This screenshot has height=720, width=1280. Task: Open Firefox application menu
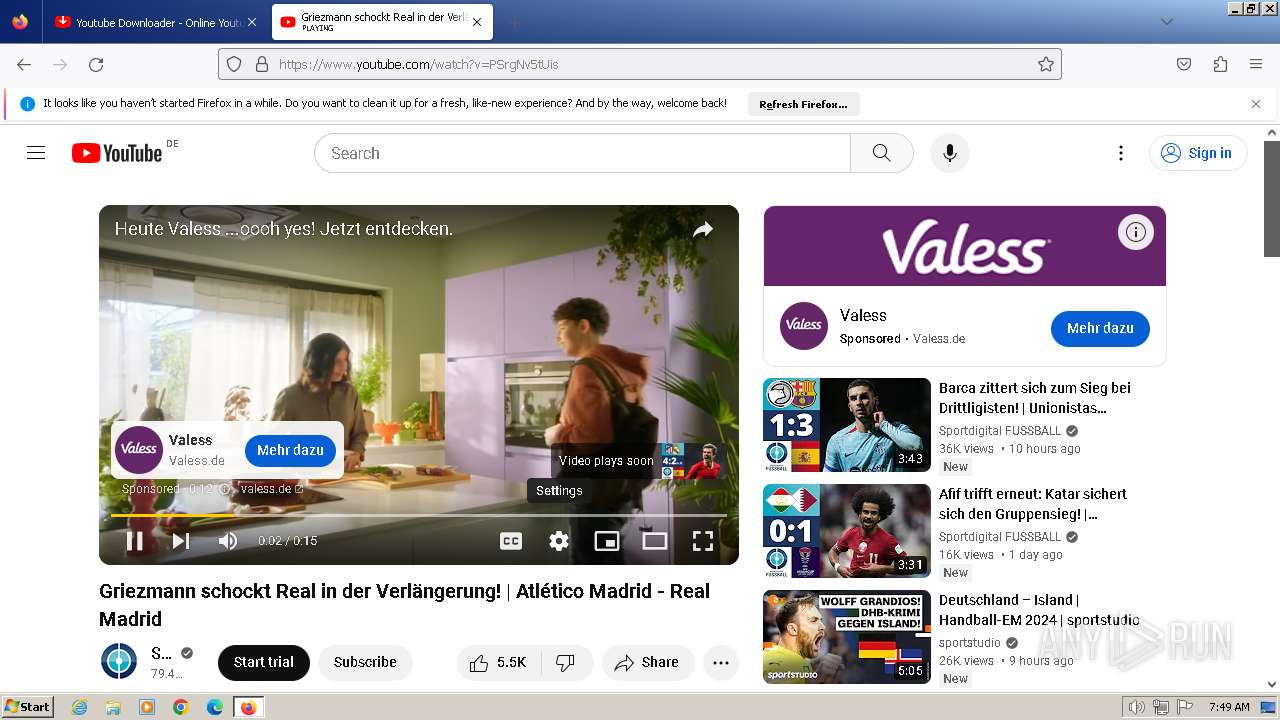(x=1256, y=64)
